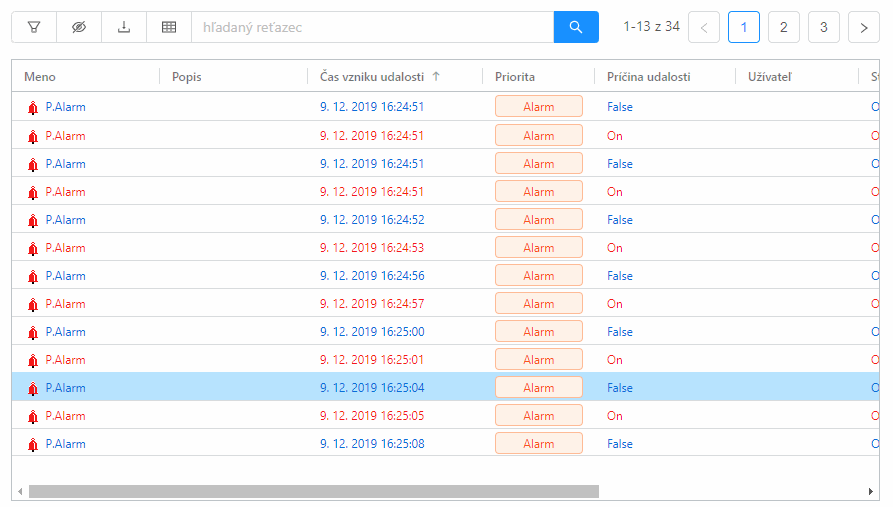Open the table columns grid icon
The image size is (893, 507).
tap(169, 27)
